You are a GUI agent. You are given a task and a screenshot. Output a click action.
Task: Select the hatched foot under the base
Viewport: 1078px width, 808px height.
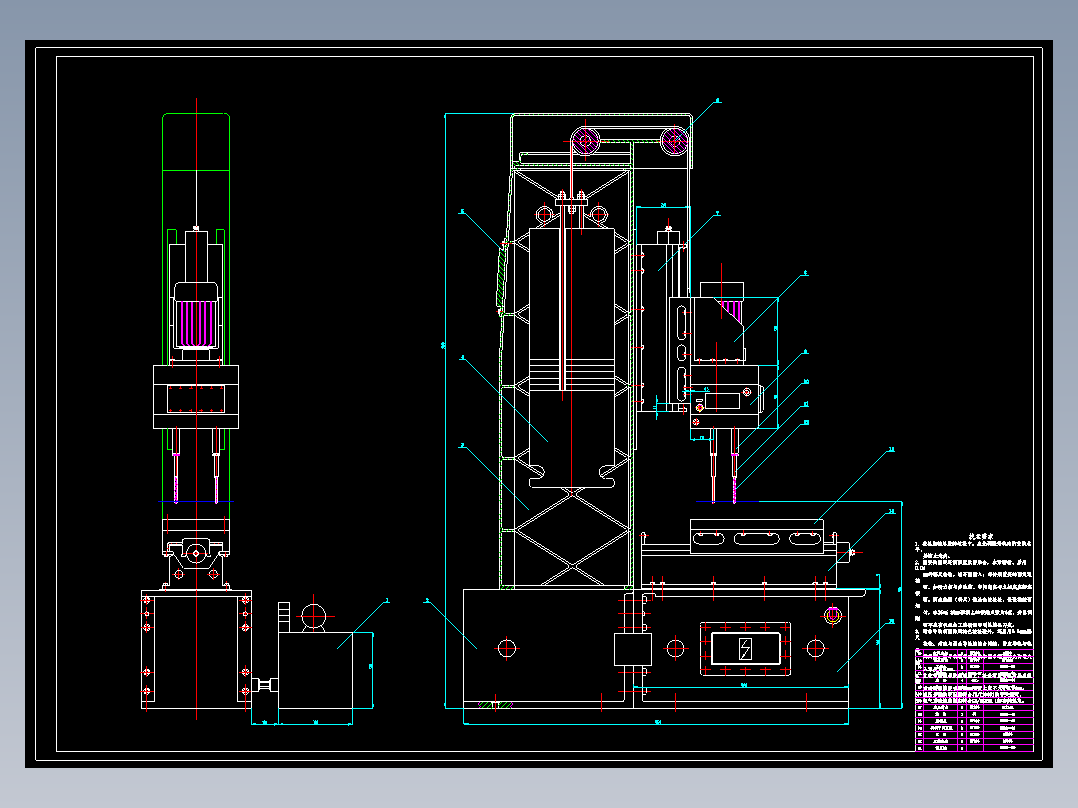click(x=495, y=705)
